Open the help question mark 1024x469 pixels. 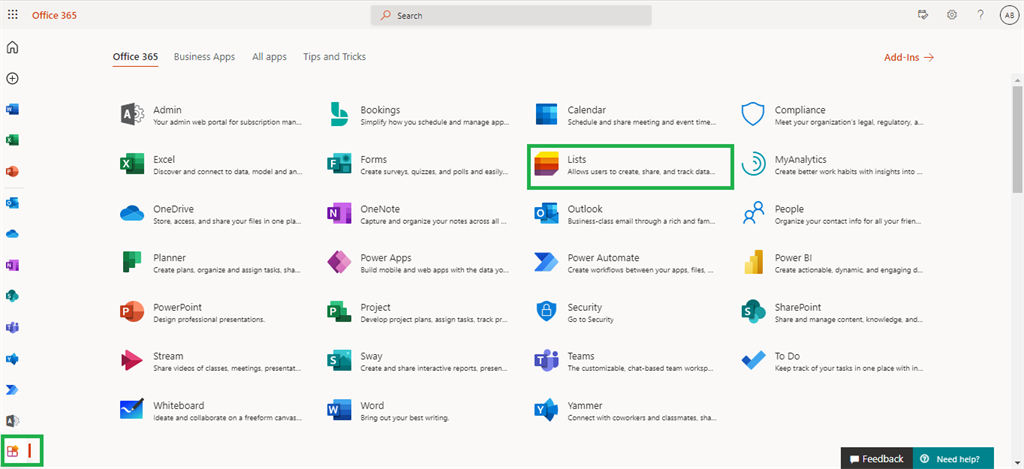coord(980,15)
